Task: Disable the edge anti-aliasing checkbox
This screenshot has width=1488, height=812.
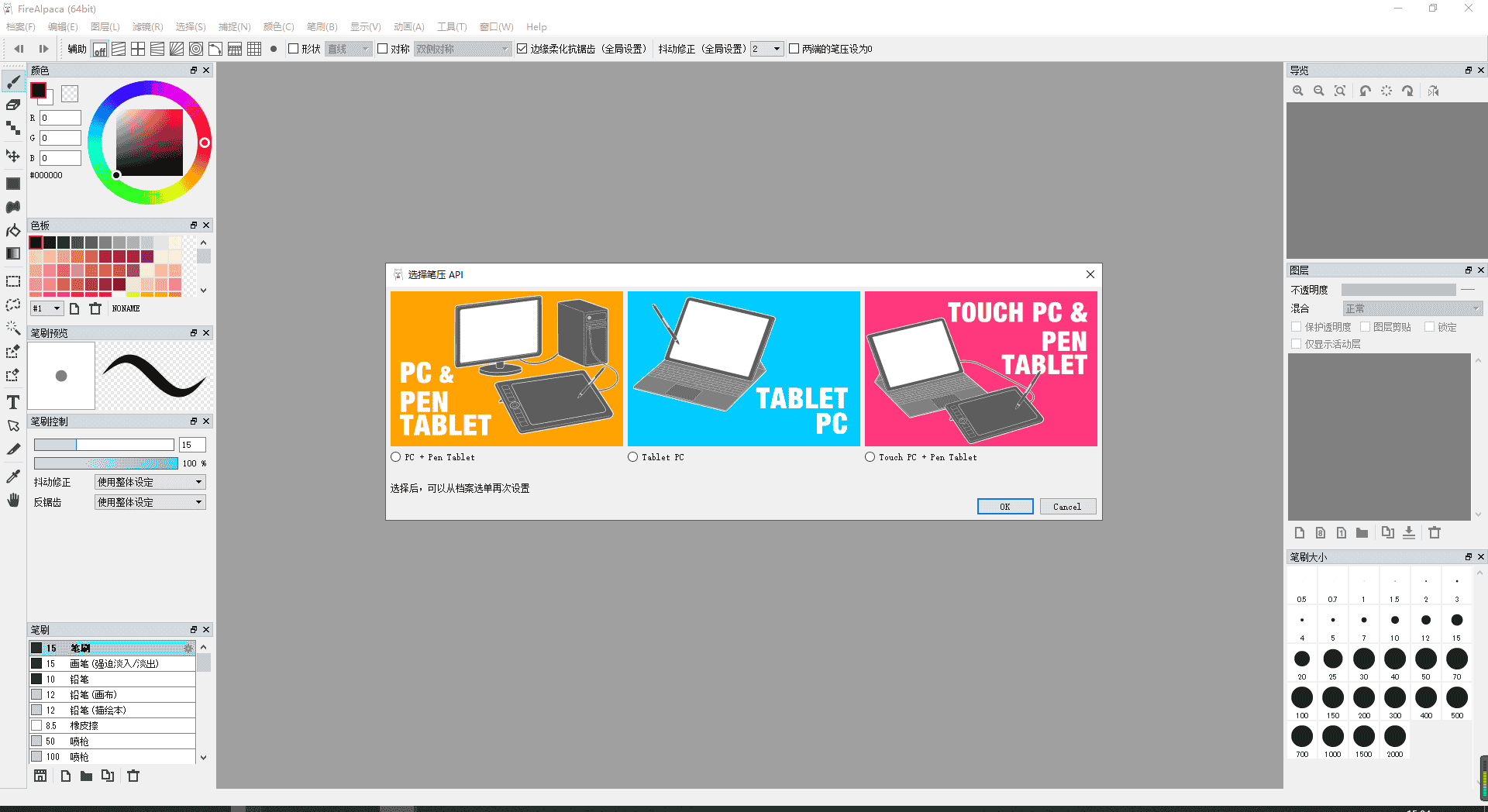Action: (522, 49)
